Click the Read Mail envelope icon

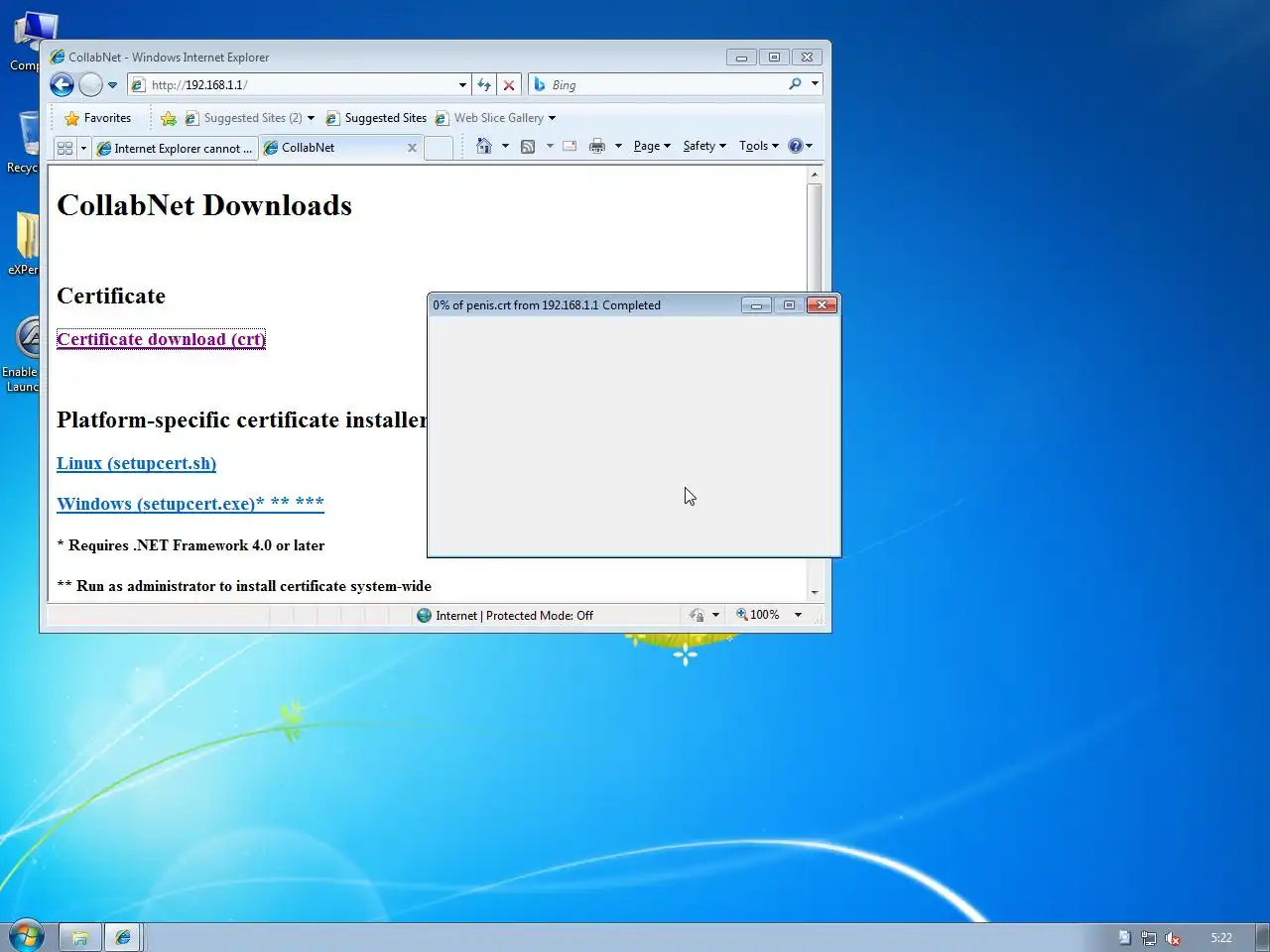(570, 146)
